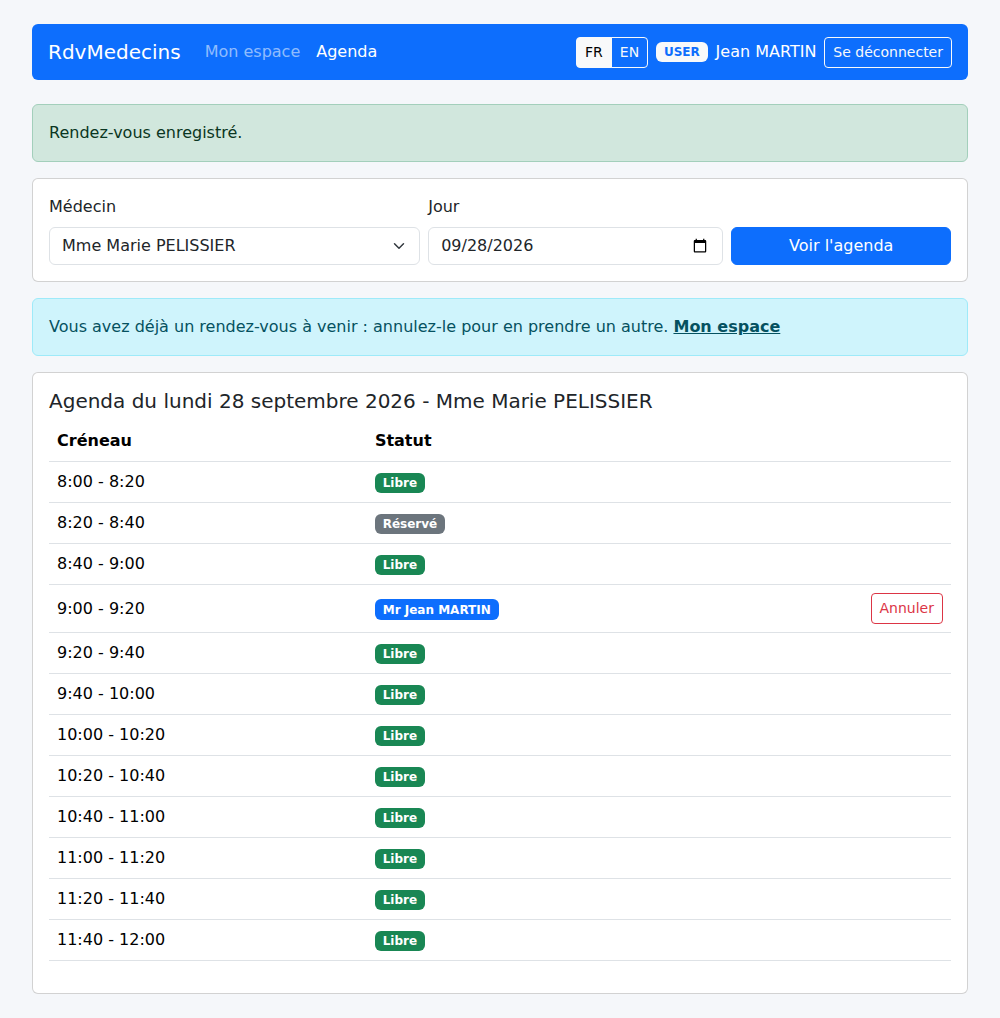The image size is (1000, 1018).
Task: Click the Créneau column header
Action: point(94,440)
